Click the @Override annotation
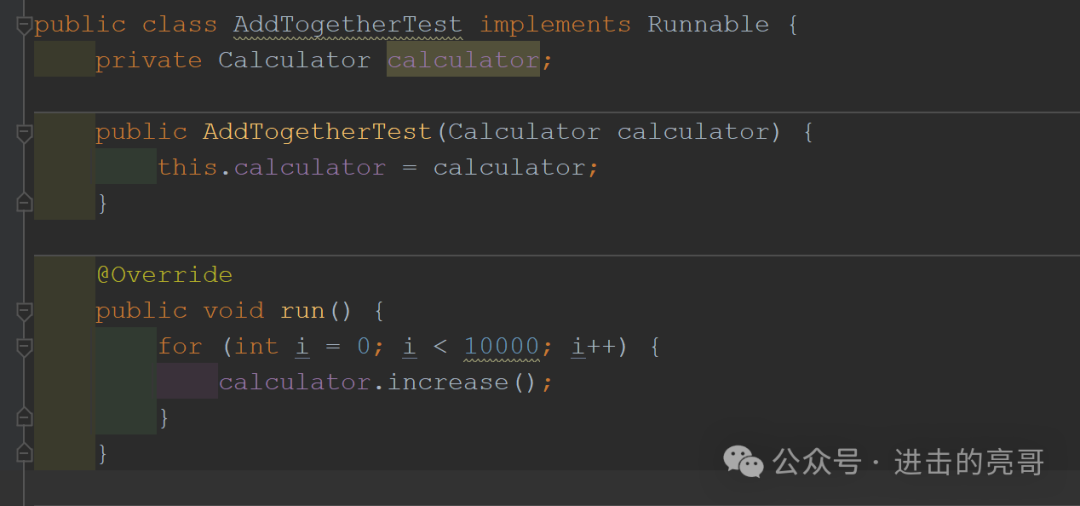This screenshot has height=506, width=1080. (x=164, y=275)
